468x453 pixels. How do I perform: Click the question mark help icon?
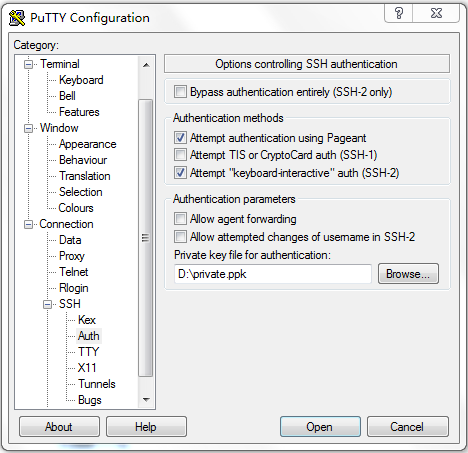(399, 13)
